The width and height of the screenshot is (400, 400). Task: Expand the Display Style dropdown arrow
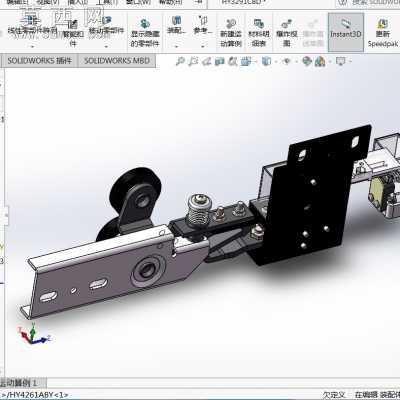click(x=276, y=62)
